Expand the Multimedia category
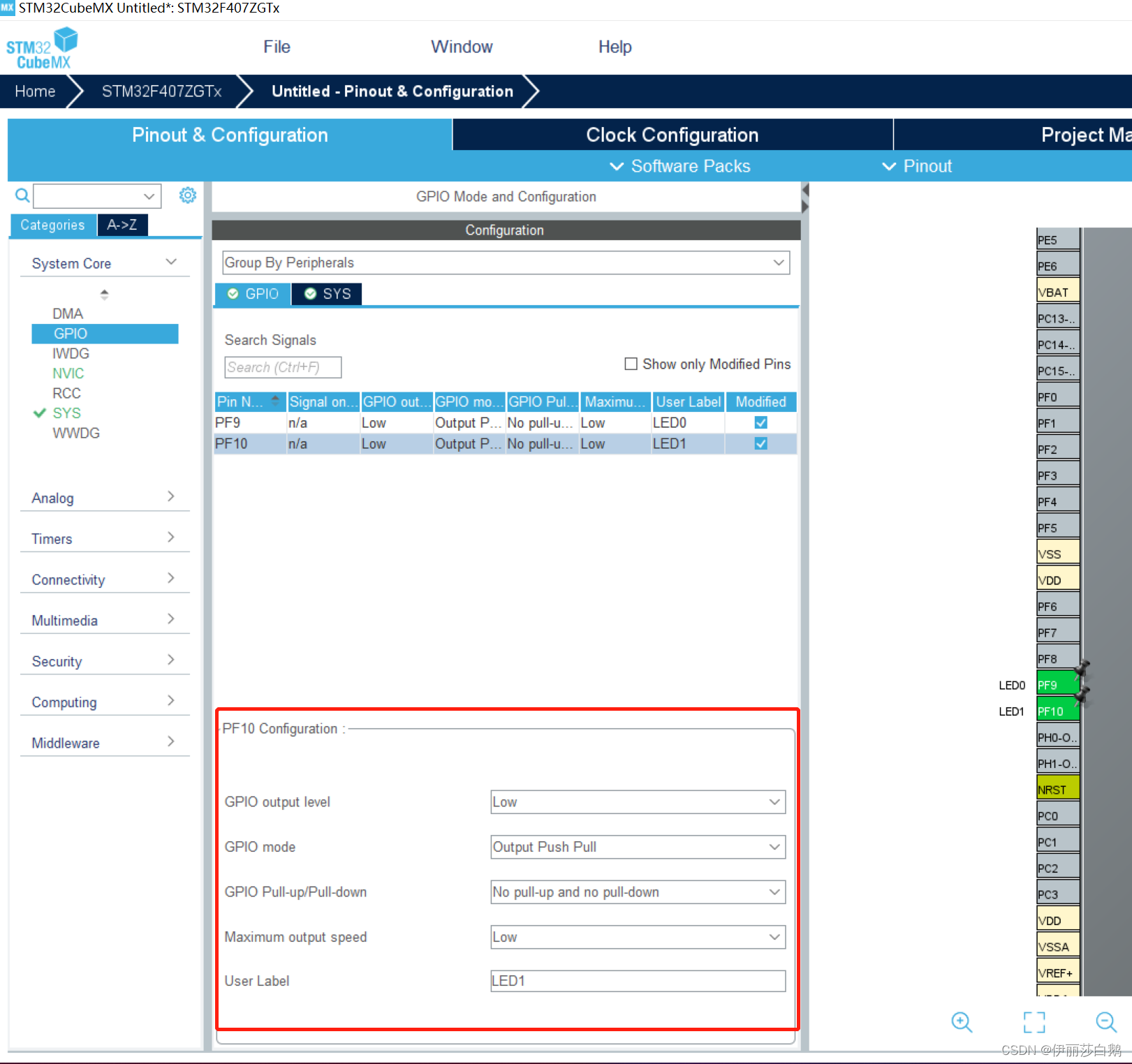This screenshot has height=1064, width=1132. 105,620
